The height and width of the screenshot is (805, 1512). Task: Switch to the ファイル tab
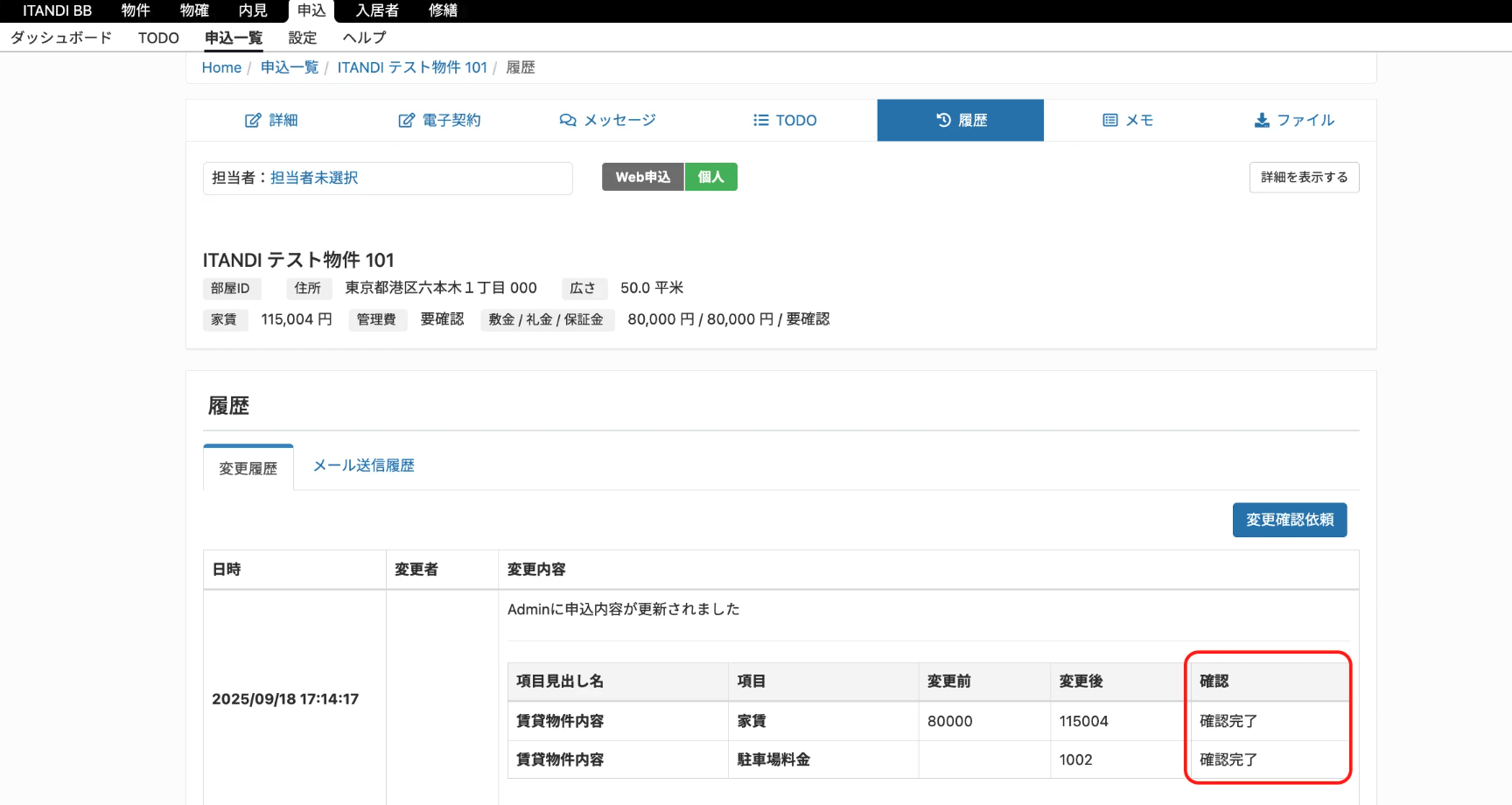pyautogui.click(x=1294, y=121)
